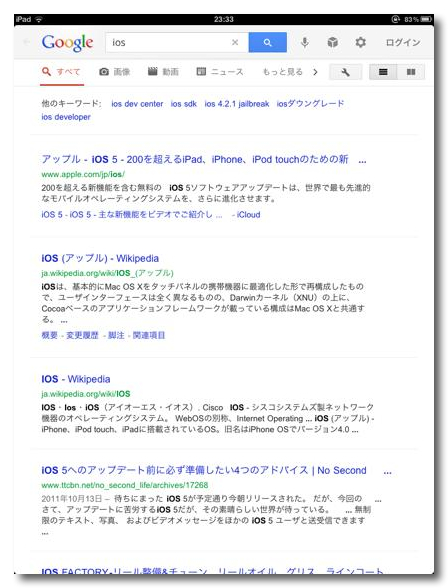This screenshot has width=448, height=588.
Task: Switch to two-column view layout
Action: (411, 72)
